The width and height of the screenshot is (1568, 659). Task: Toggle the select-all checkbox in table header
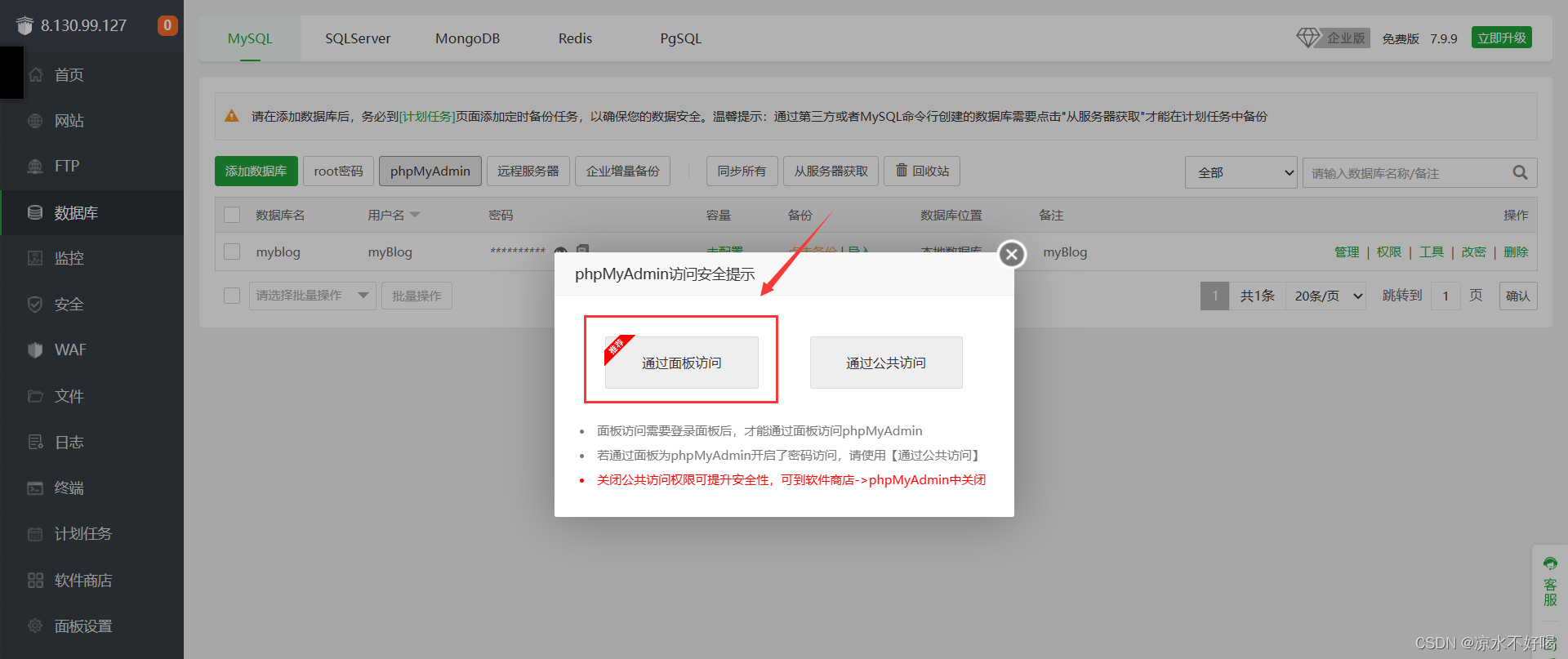click(232, 215)
